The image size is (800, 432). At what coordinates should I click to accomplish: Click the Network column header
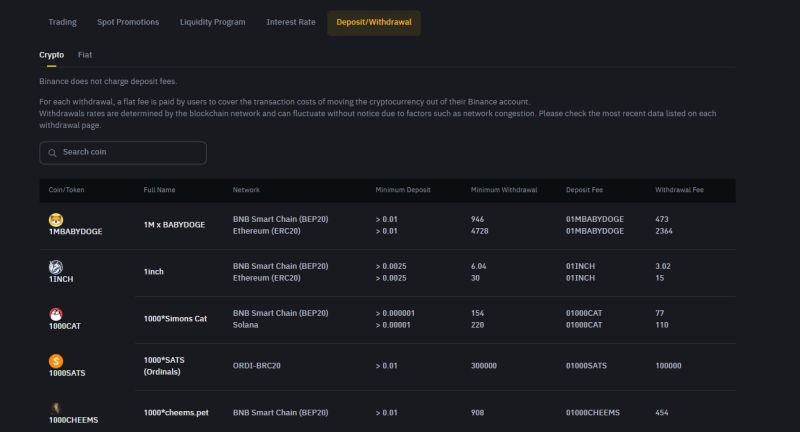coord(246,190)
